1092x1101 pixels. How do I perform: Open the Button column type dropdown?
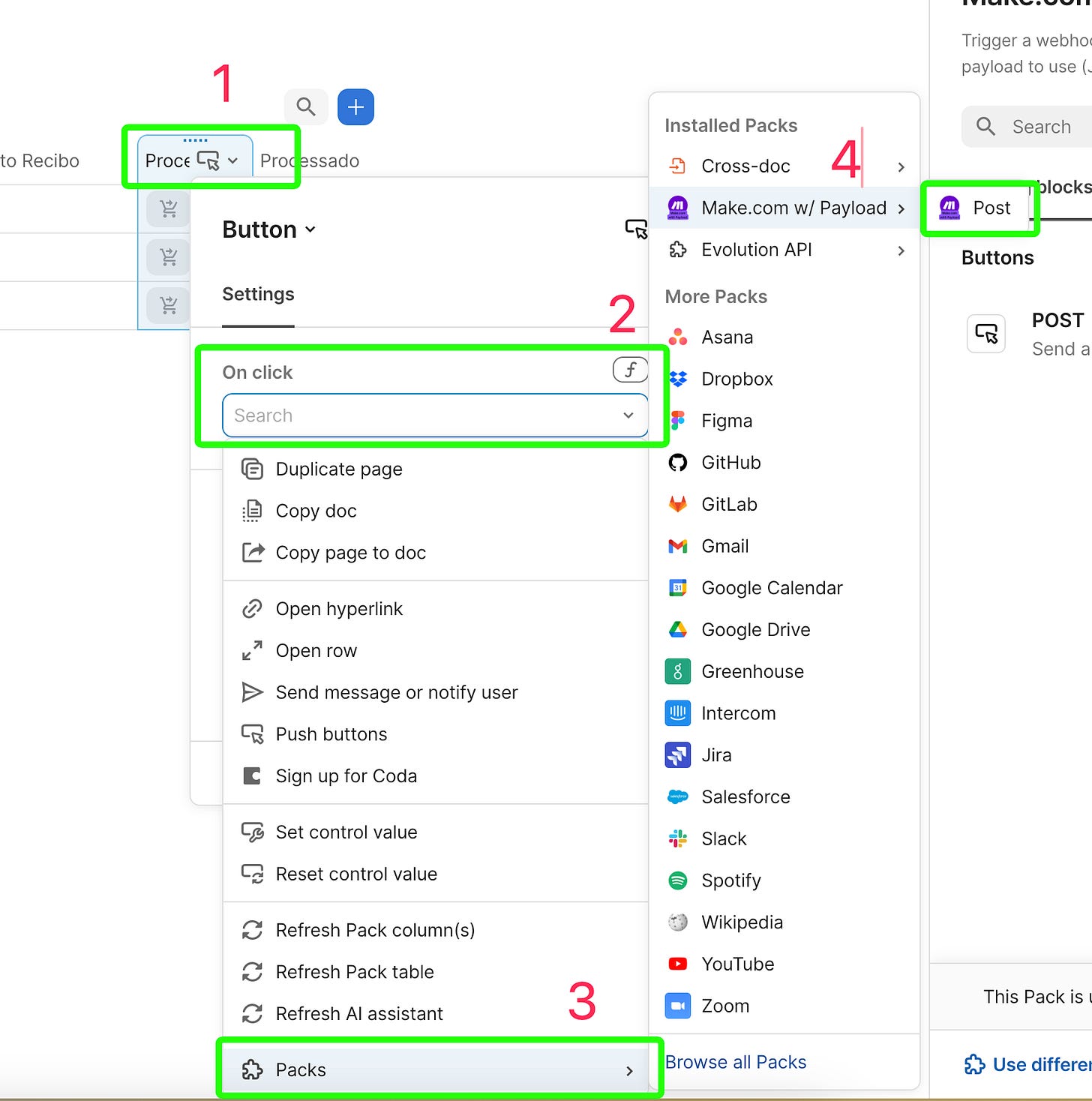coord(269,229)
